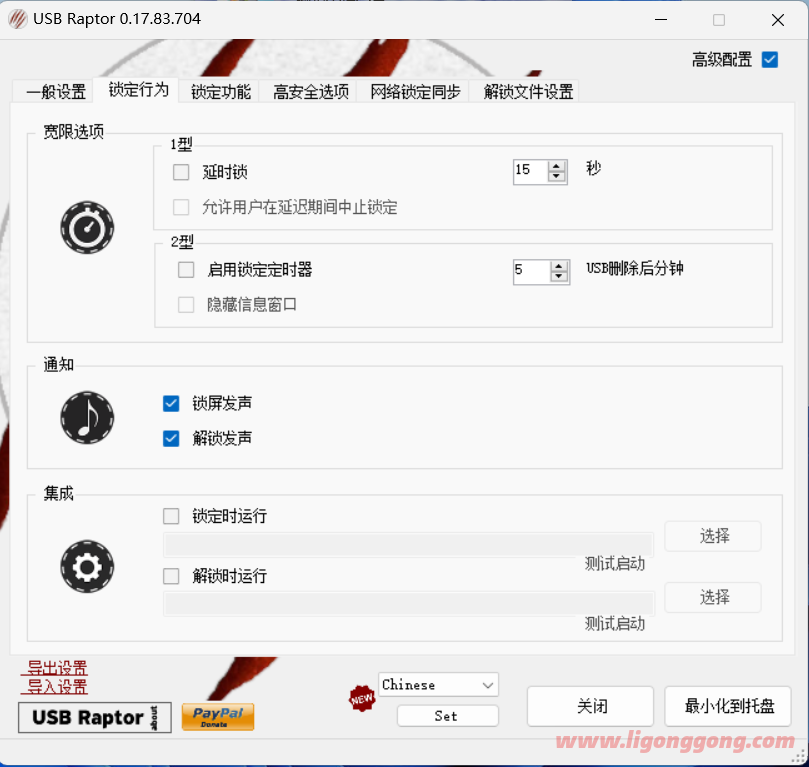Click the red NEW badge icon
This screenshot has height=767, width=809.
click(x=361, y=697)
